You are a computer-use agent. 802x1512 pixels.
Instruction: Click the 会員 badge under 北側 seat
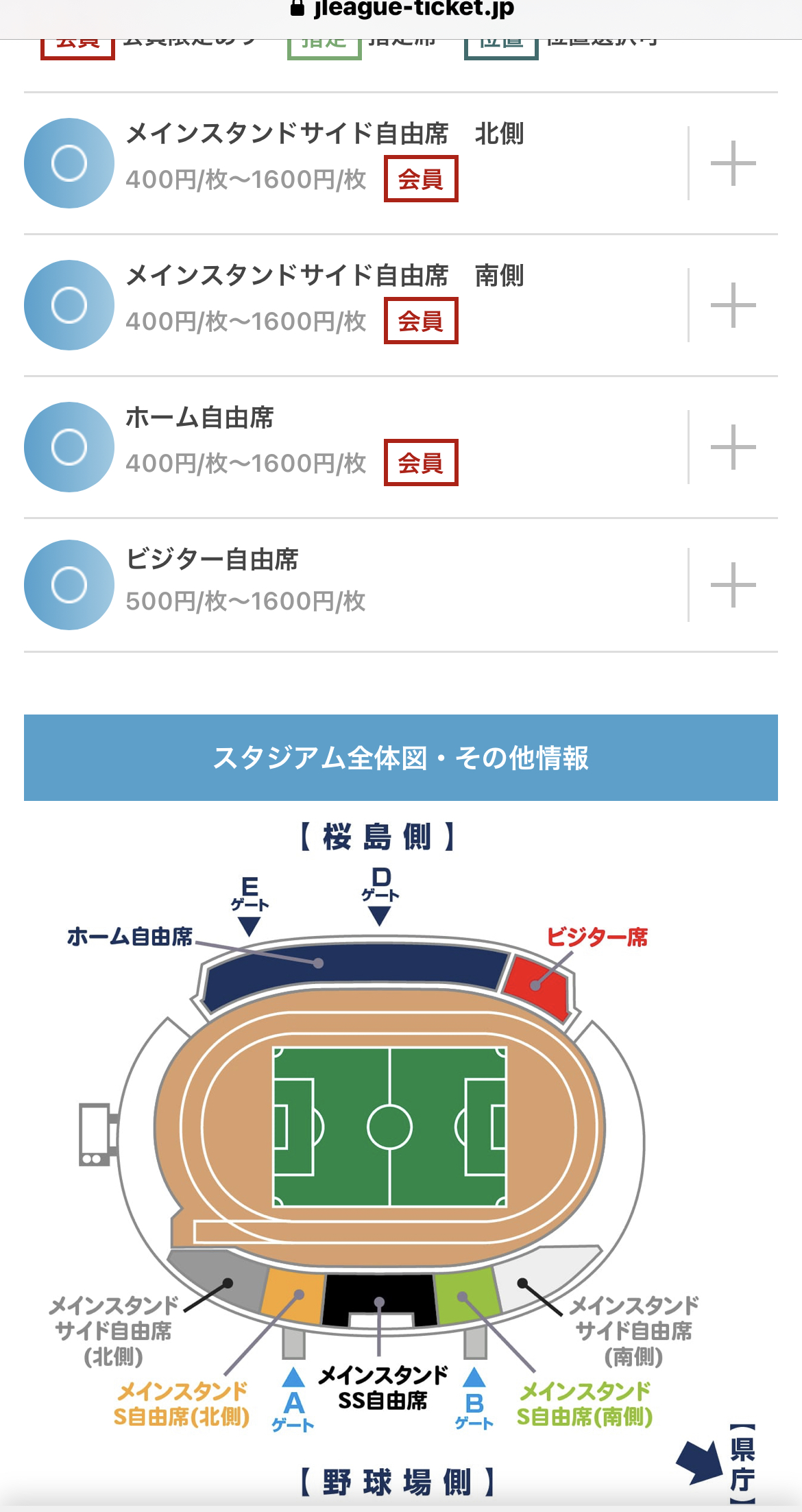coord(421,179)
